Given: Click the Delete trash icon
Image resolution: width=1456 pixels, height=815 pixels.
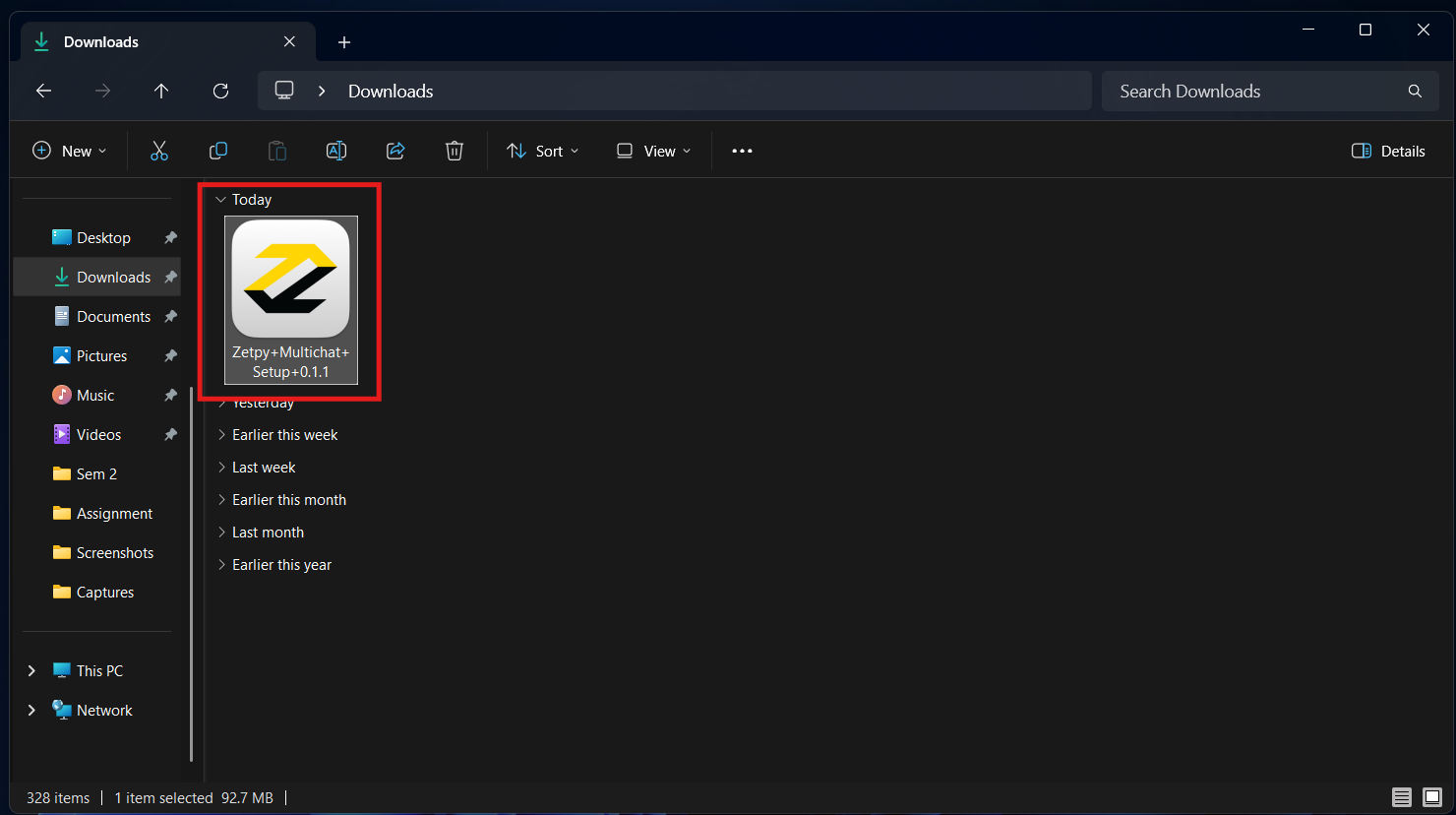Looking at the screenshot, I should pos(455,151).
